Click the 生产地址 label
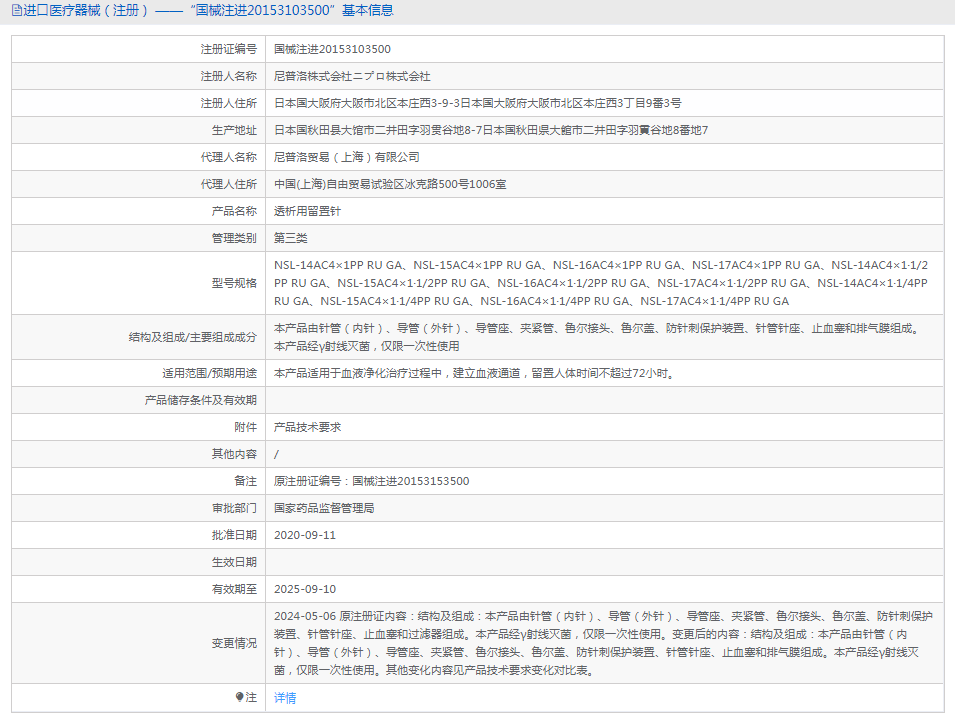955x718 pixels. [234, 130]
